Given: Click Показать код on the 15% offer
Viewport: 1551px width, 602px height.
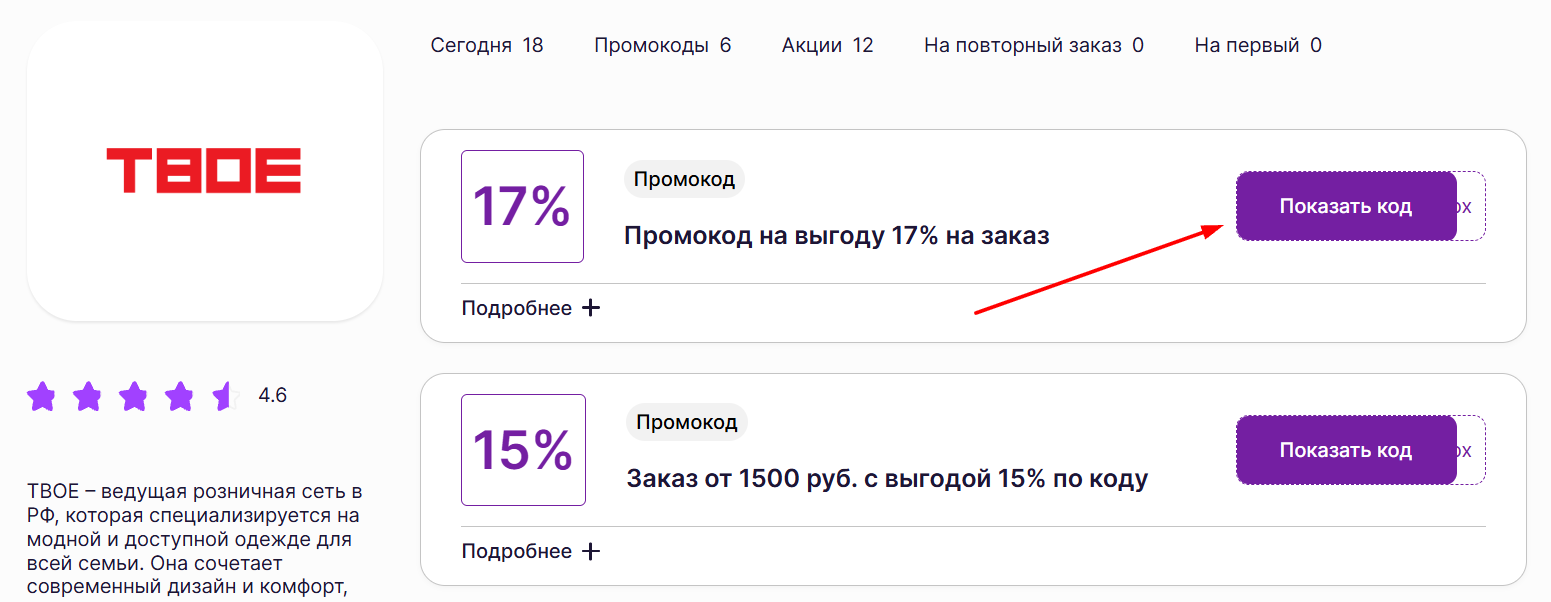Looking at the screenshot, I should tap(1346, 450).
